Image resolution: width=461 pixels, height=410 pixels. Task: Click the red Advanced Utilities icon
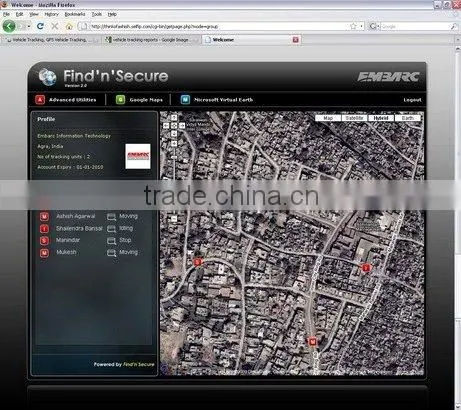coord(40,100)
